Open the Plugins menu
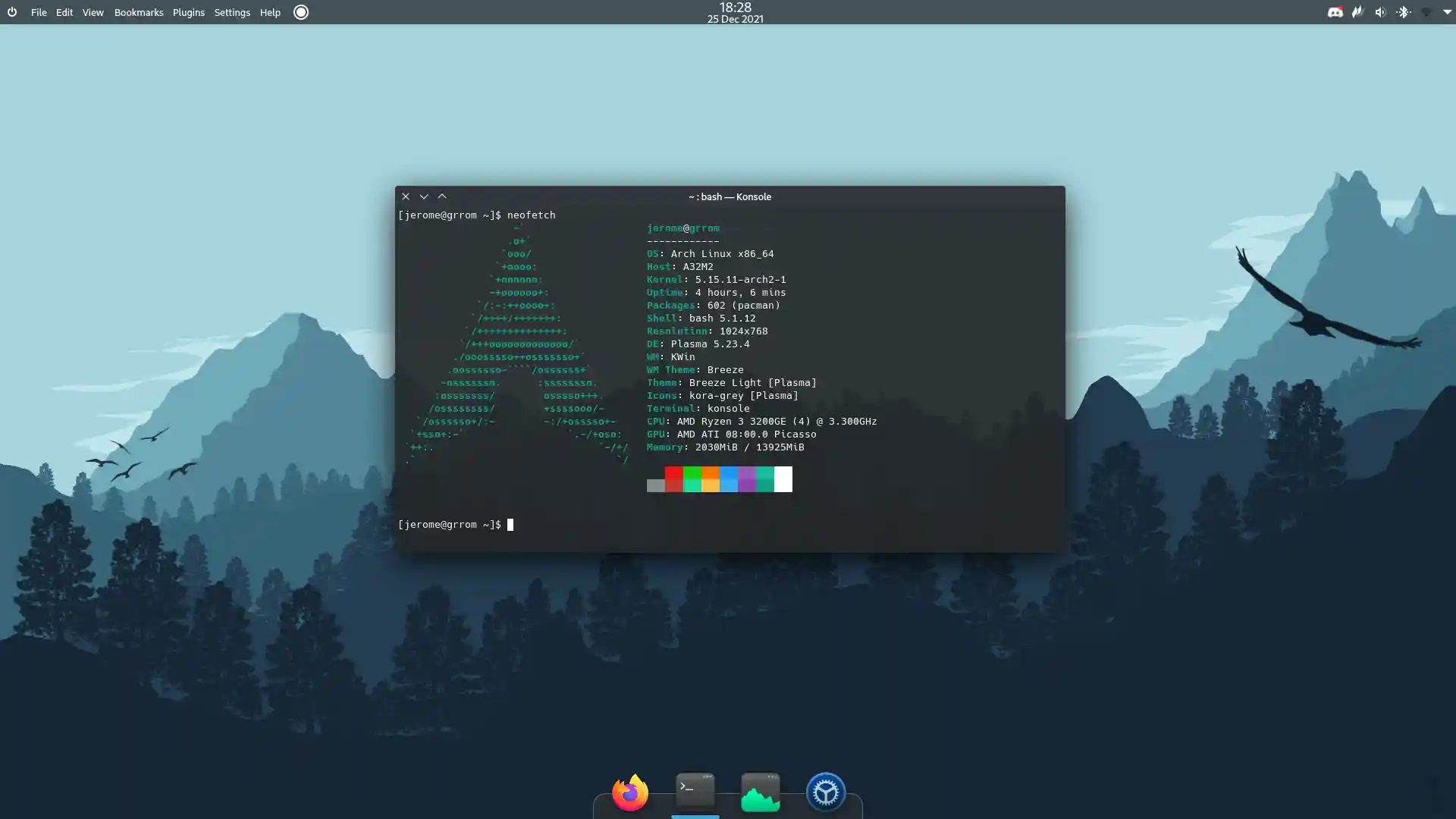The height and width of the screenshot is (819, 1456). point(188,12)
